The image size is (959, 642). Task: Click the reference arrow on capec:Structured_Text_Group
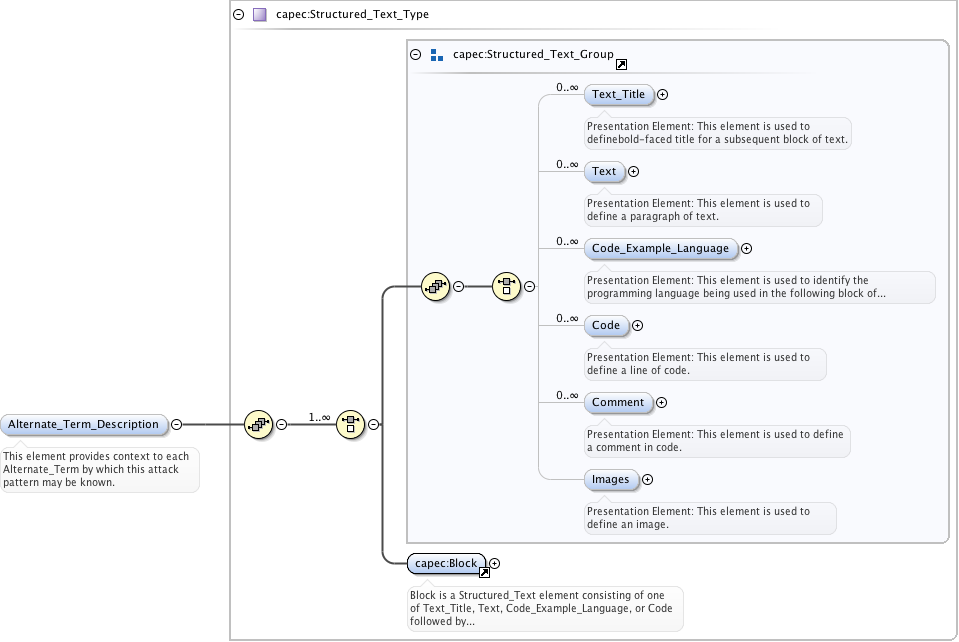point(621,64)
